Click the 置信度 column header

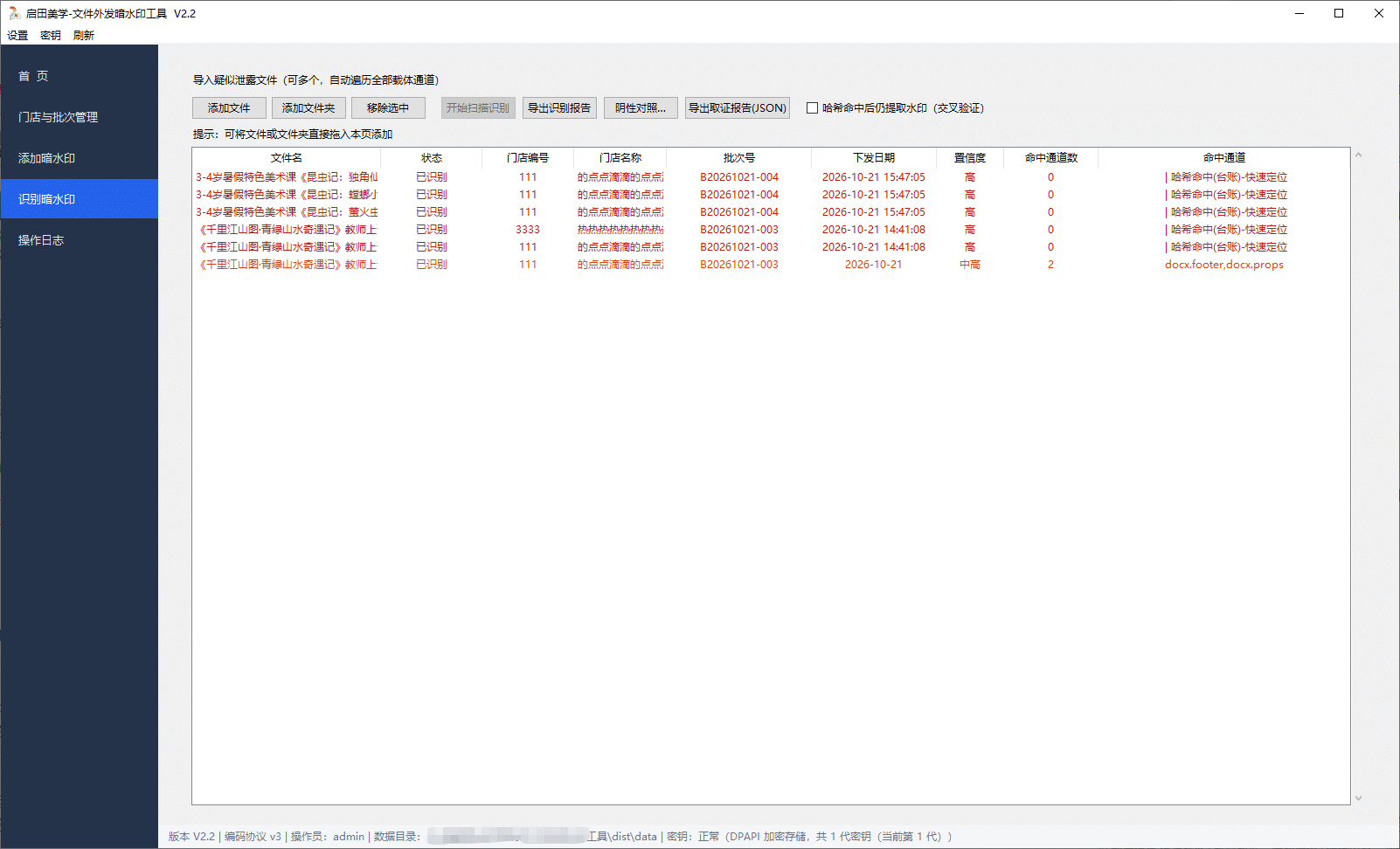point(970,158)
